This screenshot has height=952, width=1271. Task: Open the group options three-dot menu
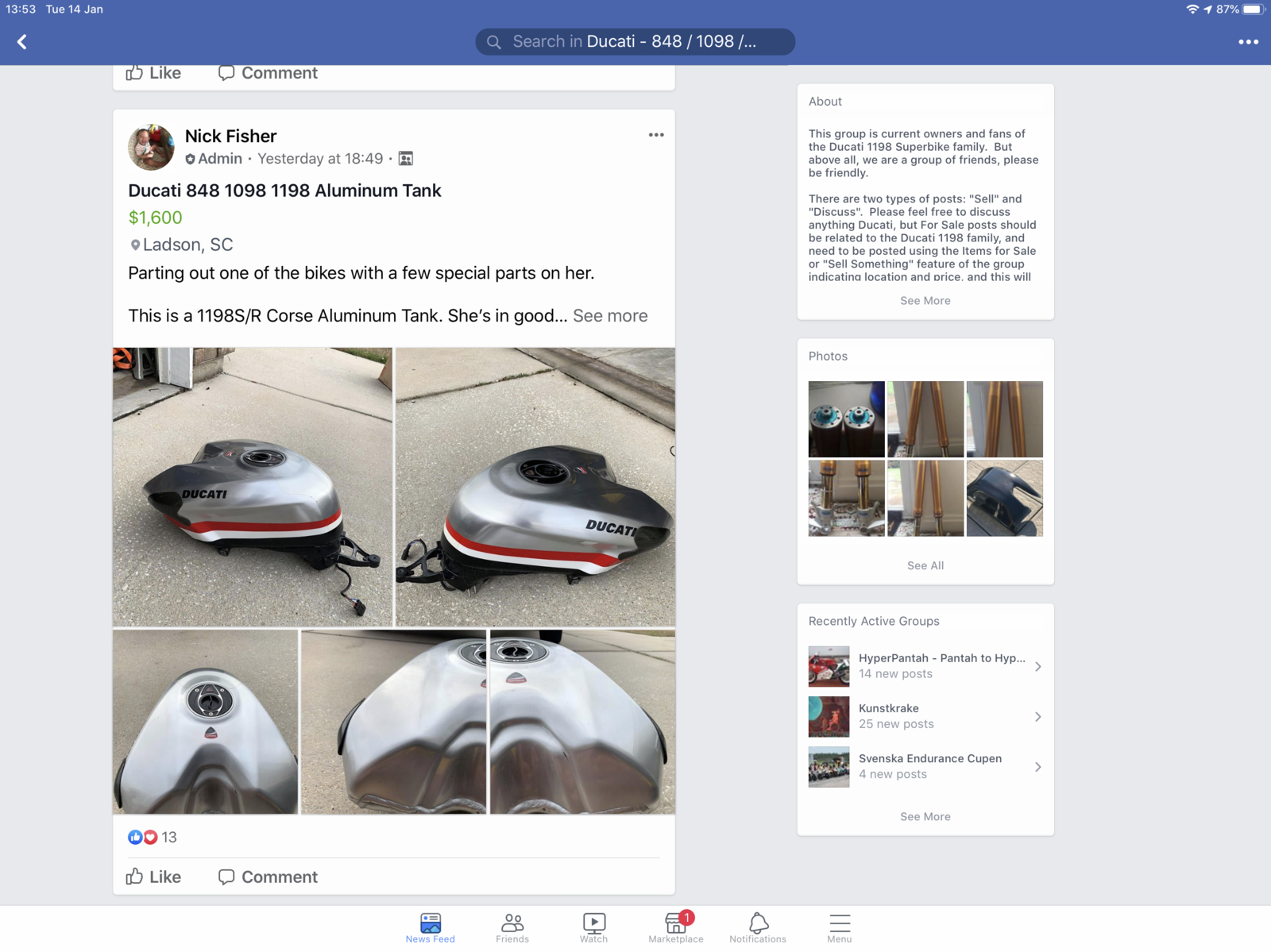1248,42
